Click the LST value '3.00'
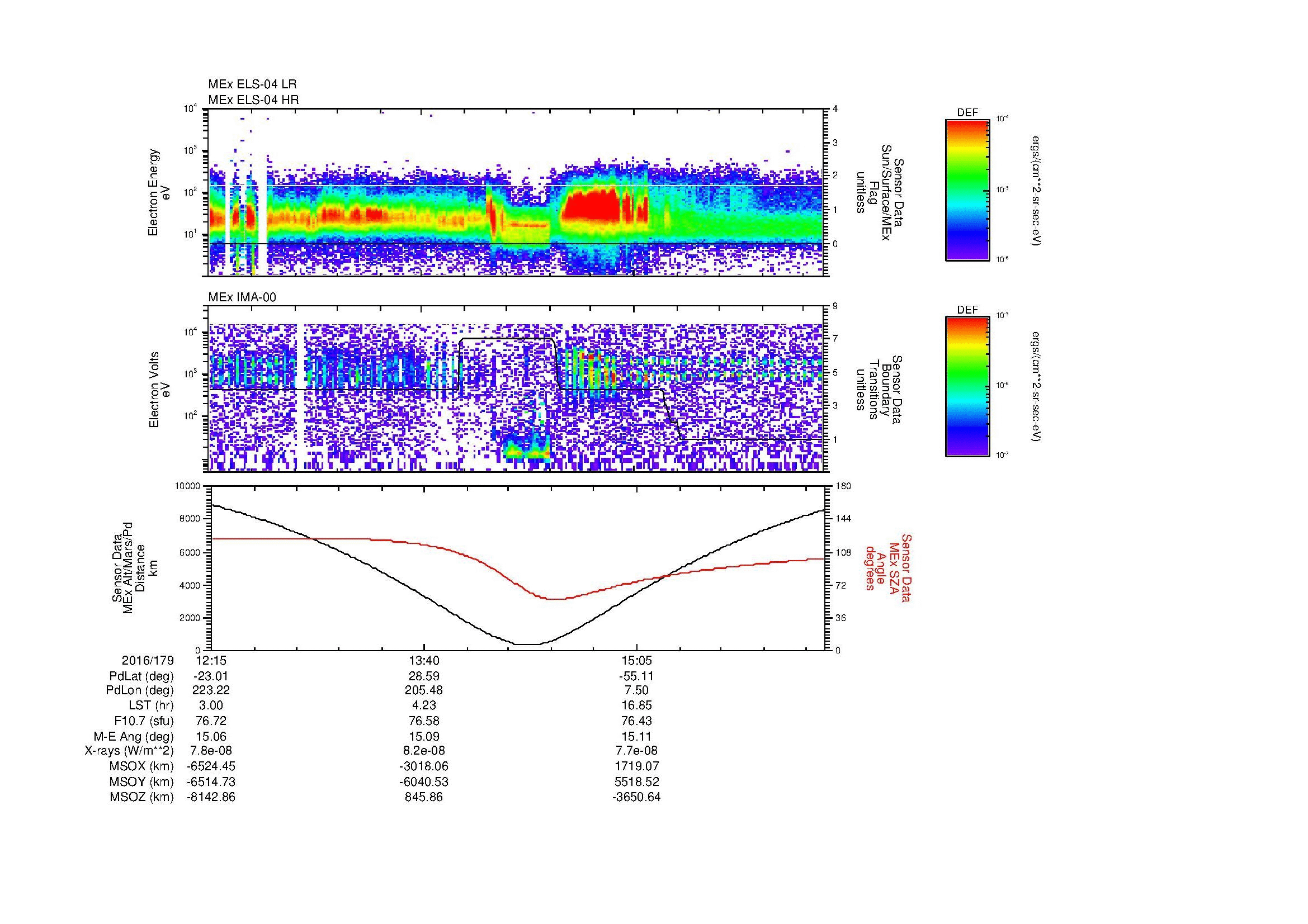 tap(210, 706)
